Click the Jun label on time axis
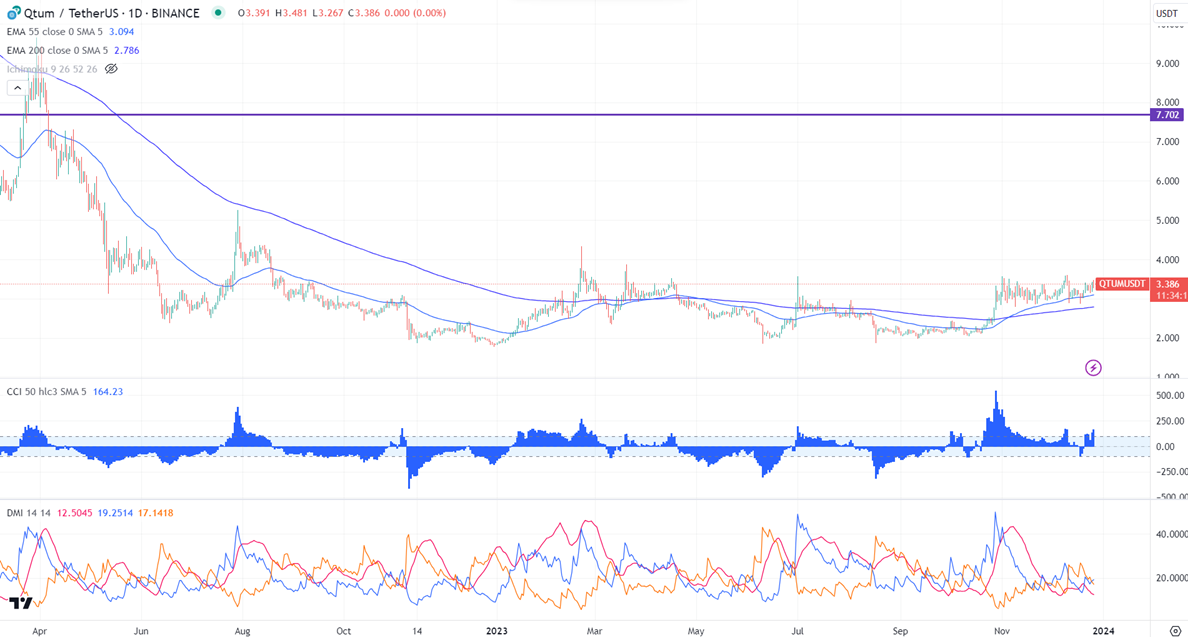Image resolution: width=1188 pixels, height=637 pixels. [140, 630]
